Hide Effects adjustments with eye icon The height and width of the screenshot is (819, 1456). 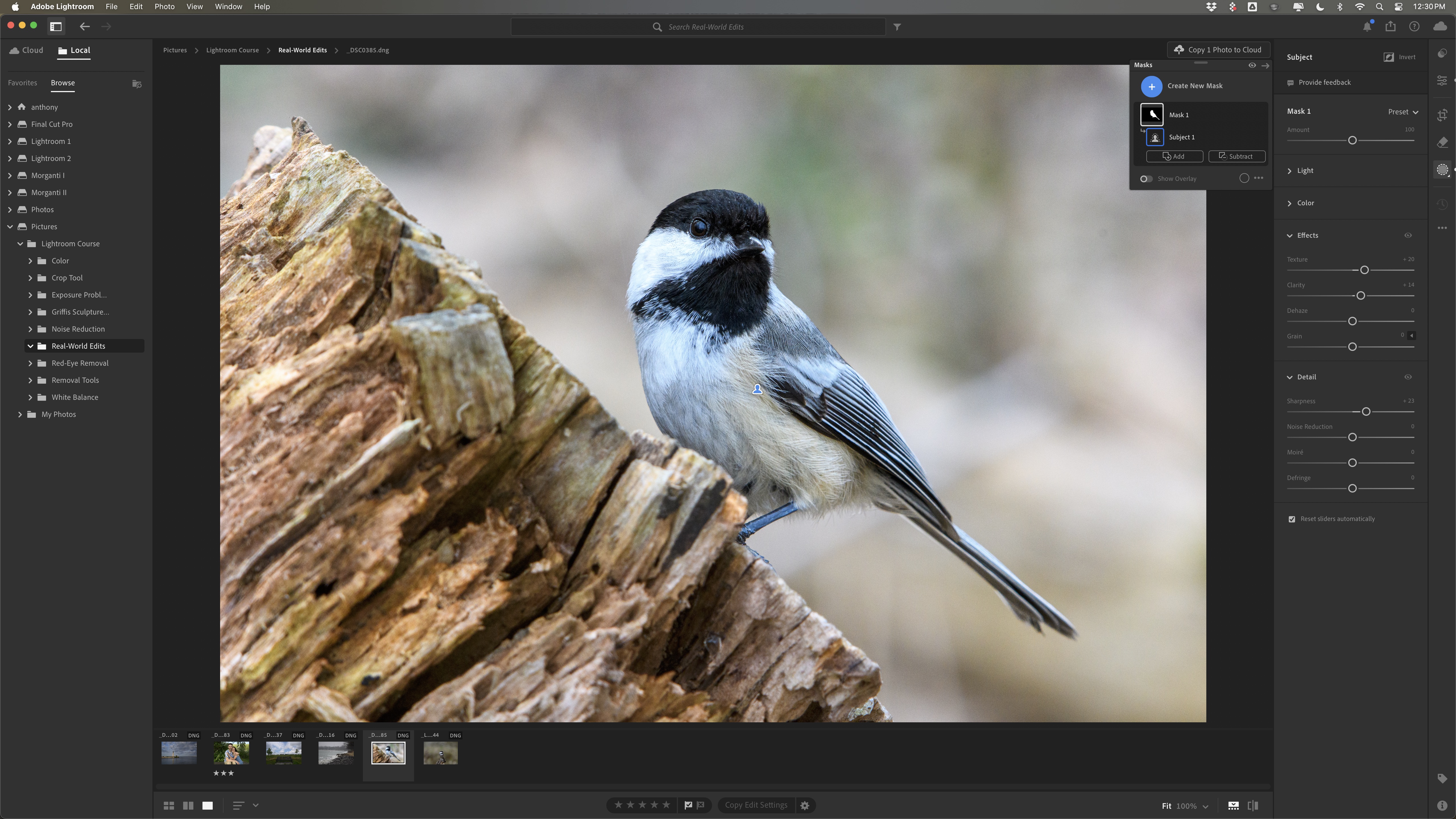click(1408, 235)
